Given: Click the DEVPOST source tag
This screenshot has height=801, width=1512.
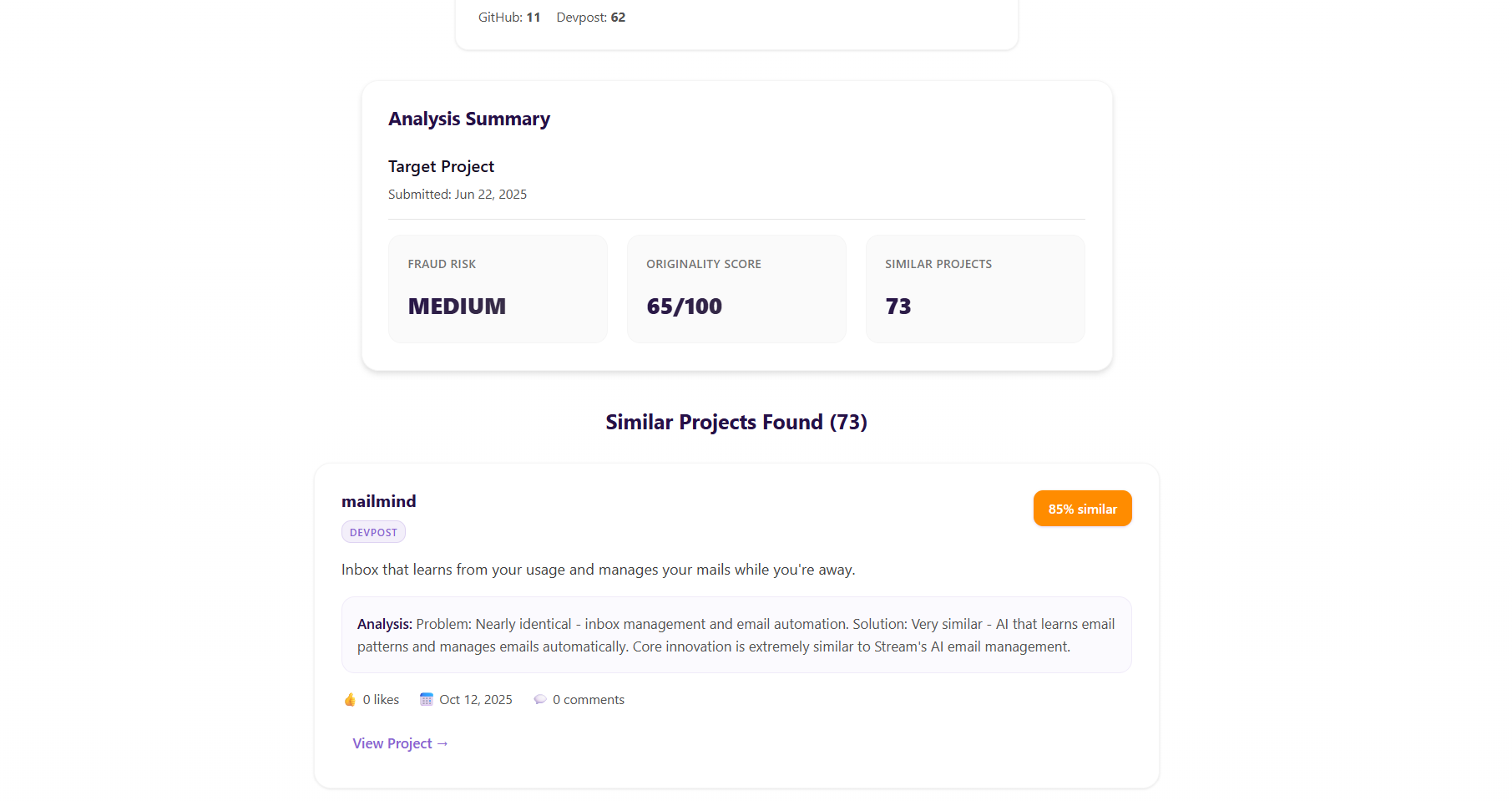Looking at the screenshot, I should (373, 532).
